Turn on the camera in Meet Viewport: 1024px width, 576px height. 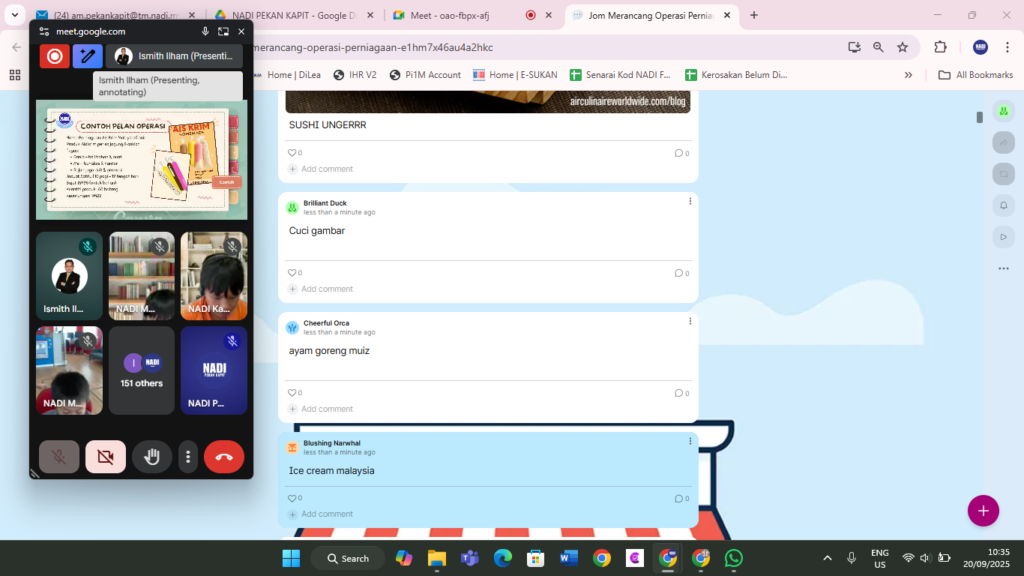click(105, 457)
